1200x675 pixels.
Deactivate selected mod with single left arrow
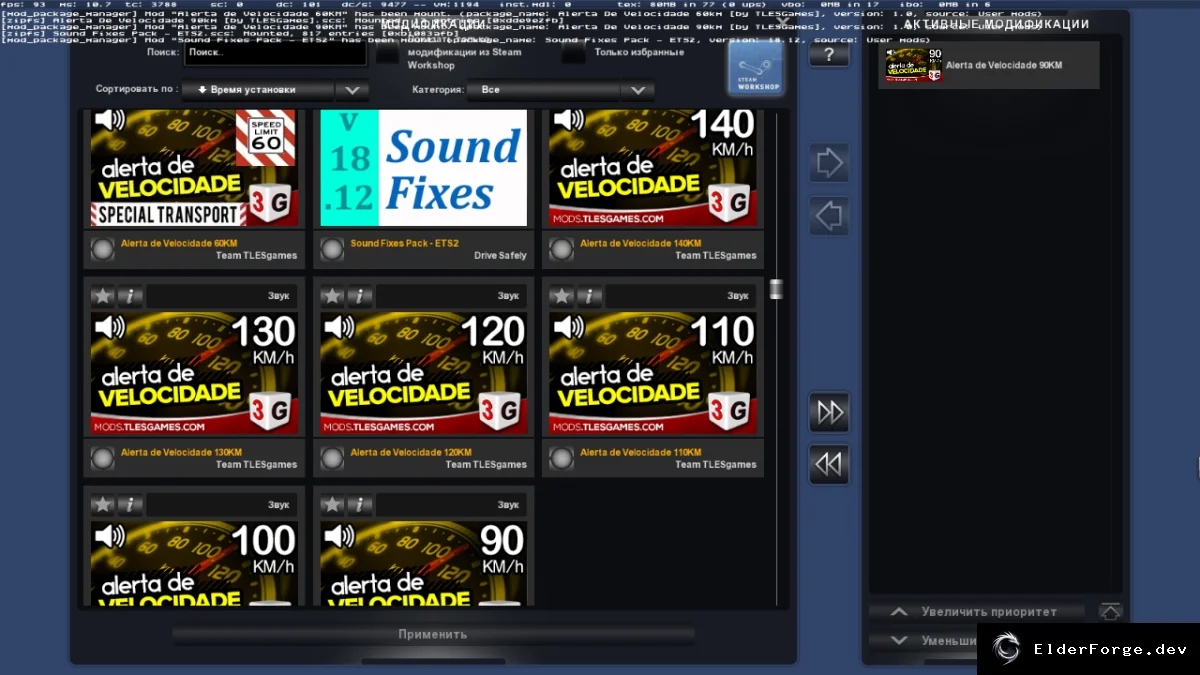tap(829, 215)
